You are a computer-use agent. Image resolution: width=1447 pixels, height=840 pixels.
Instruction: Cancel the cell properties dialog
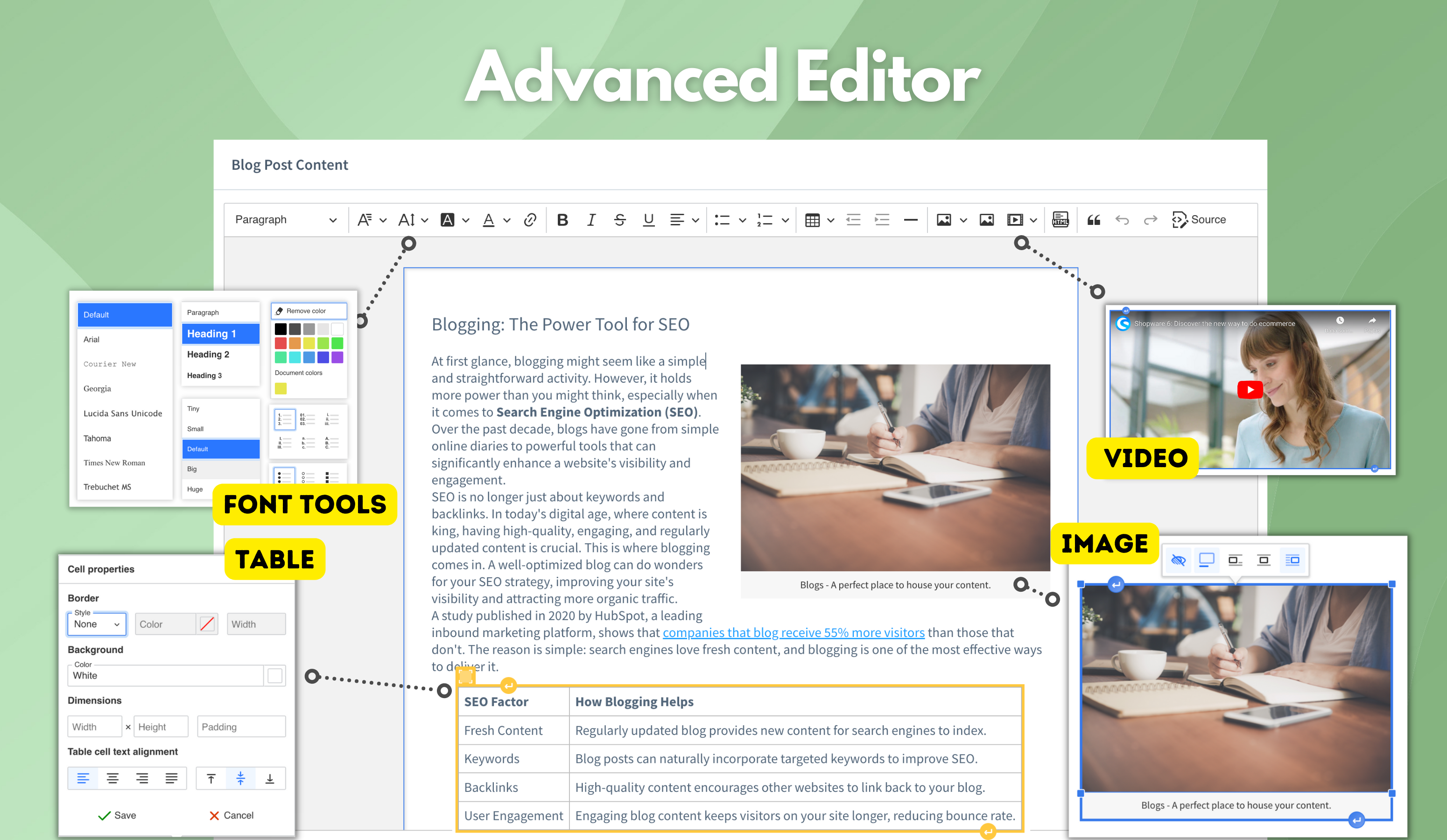pyautogui.click(x=232, y=815)
